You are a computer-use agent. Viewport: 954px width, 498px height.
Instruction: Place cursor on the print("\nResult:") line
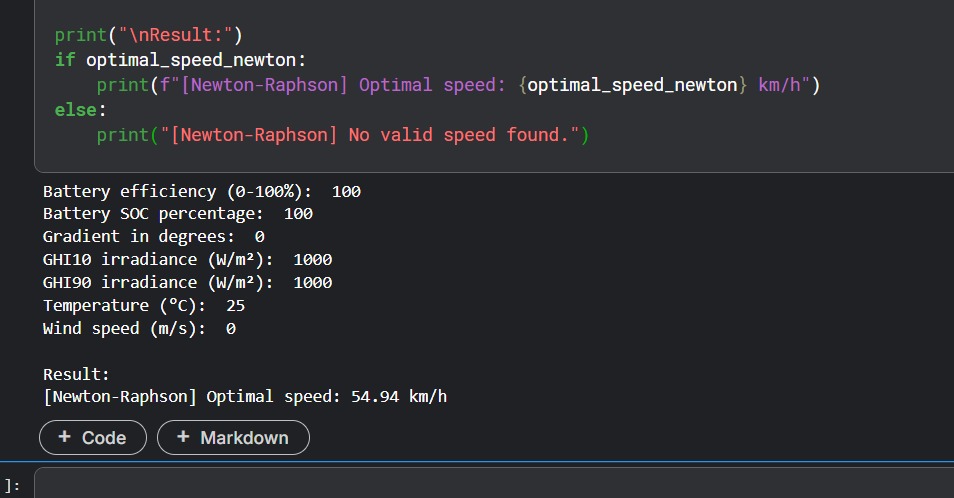[x=148, y=35]
